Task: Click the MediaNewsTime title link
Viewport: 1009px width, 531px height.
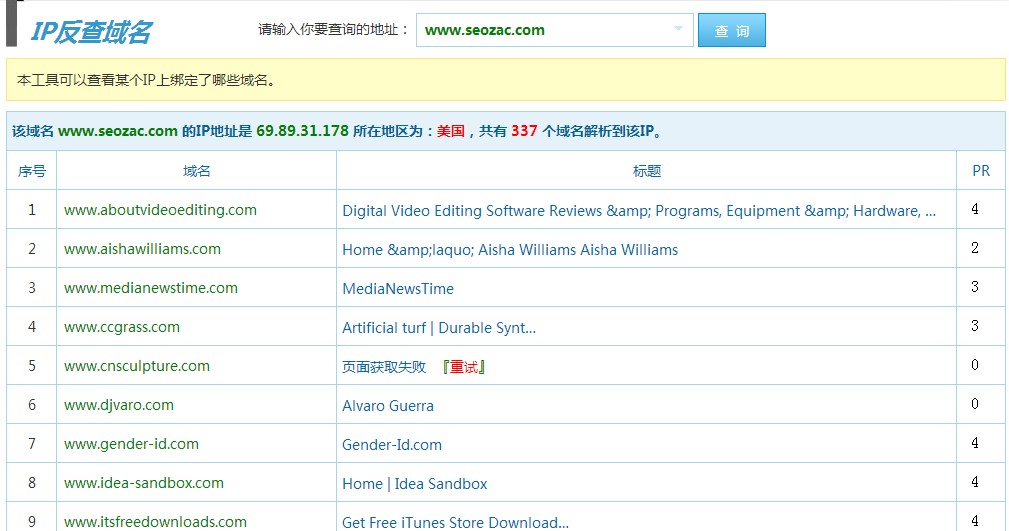Action: pyautogui.click(x=398, y=289)
